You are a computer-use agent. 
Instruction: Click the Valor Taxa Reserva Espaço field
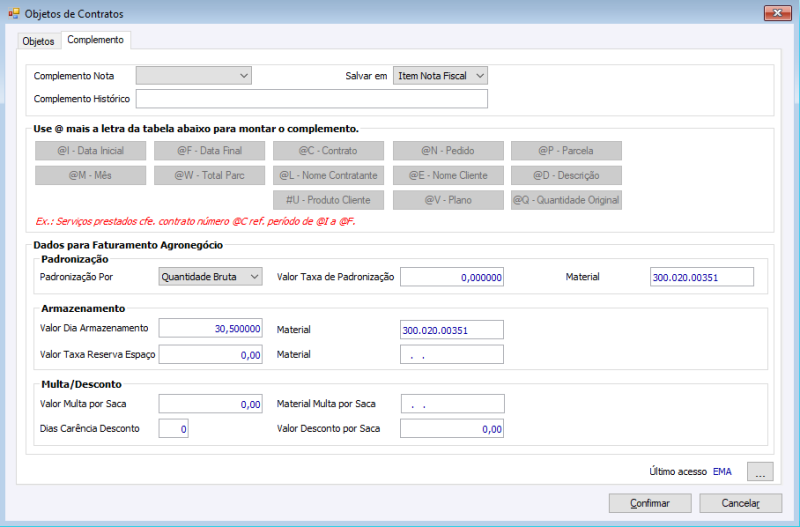[210, 355]
